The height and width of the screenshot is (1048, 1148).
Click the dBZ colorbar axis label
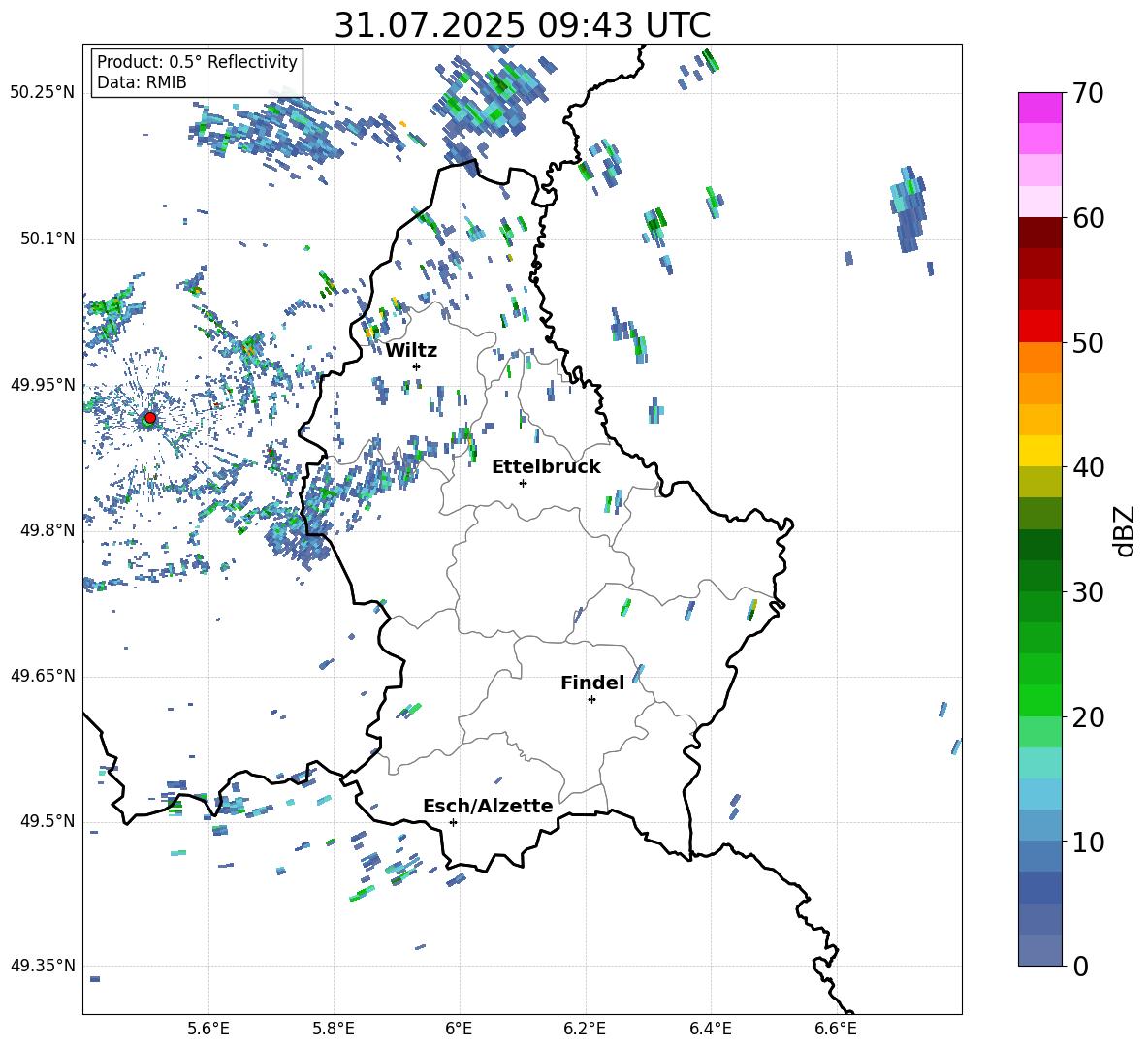pyautogui.click(x=1124, y=530)
